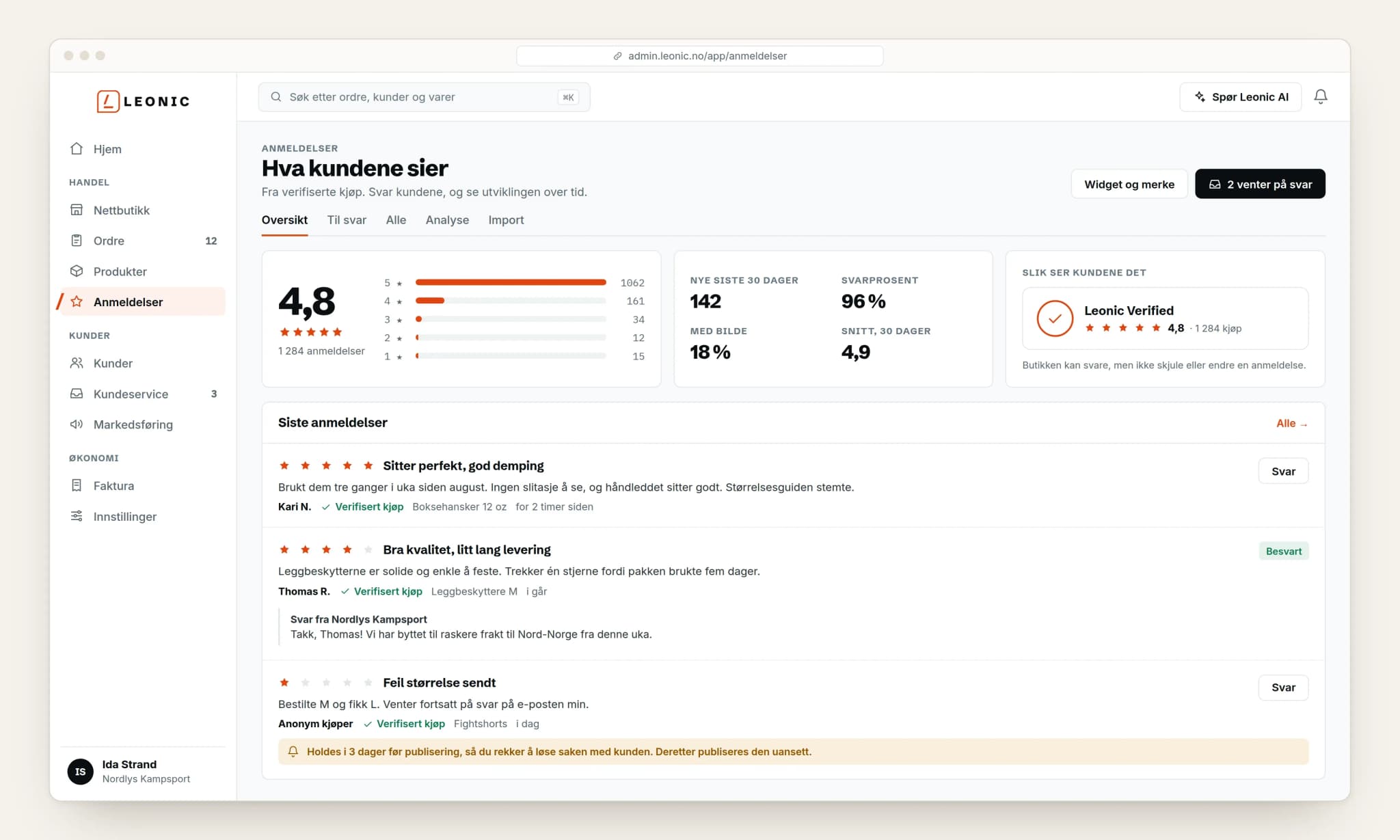Click the 'Leggbeskyttere M' product label
1400x840 pixels.
pyautogui.click(x=474, y=591)
